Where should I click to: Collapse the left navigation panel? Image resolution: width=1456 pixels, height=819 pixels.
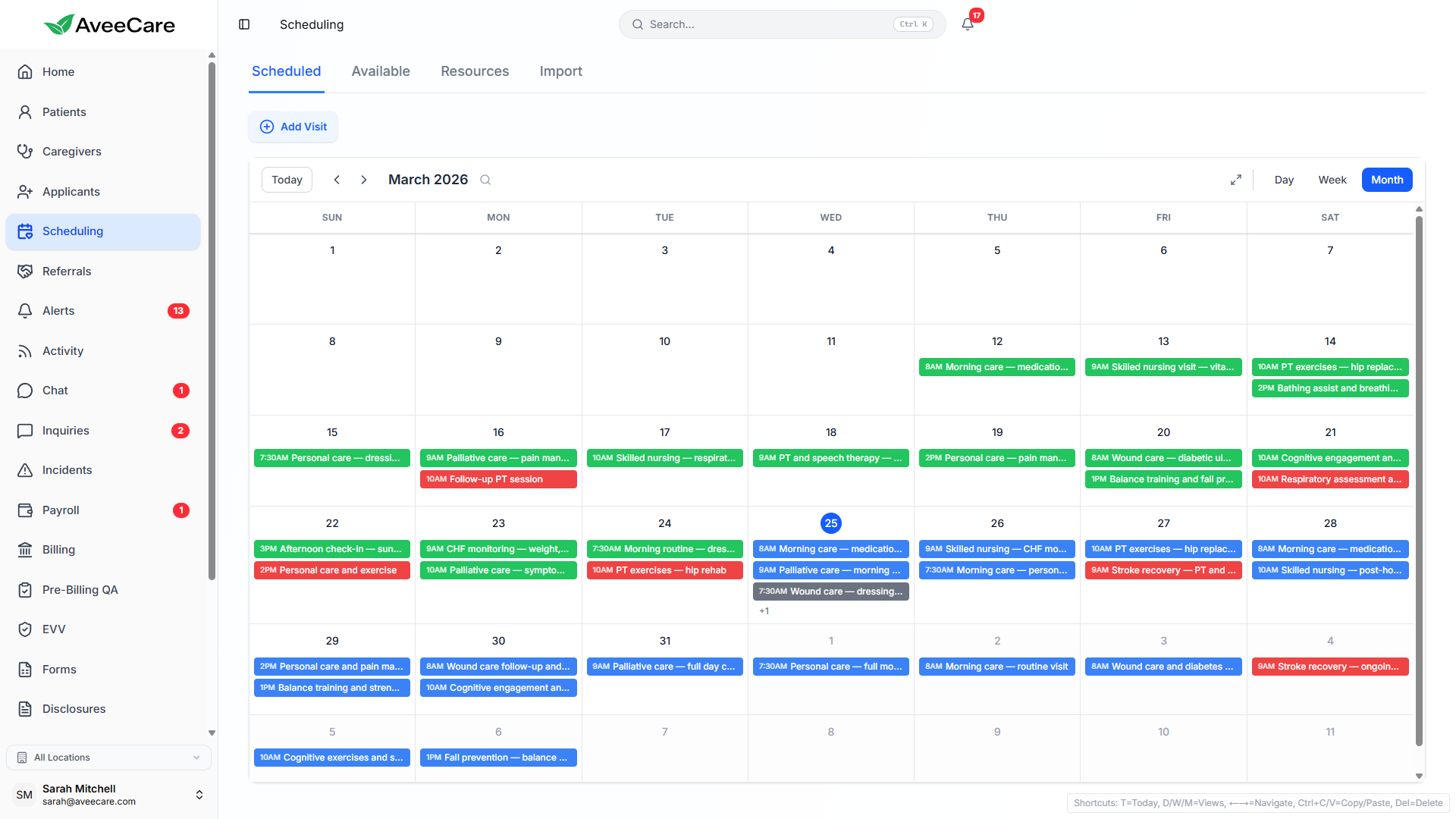[244, 24]
